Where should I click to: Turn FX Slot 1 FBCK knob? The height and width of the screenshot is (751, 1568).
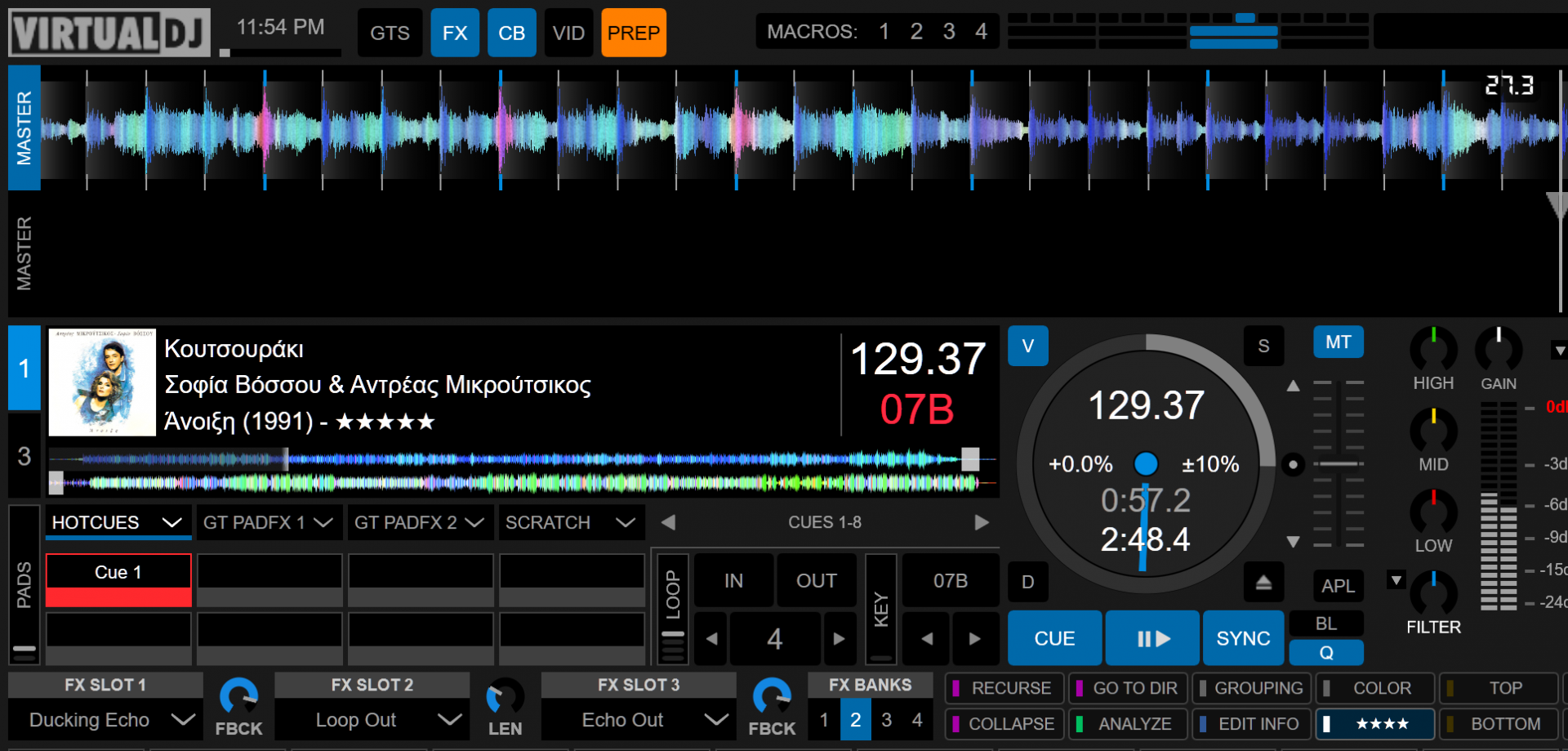238,698
